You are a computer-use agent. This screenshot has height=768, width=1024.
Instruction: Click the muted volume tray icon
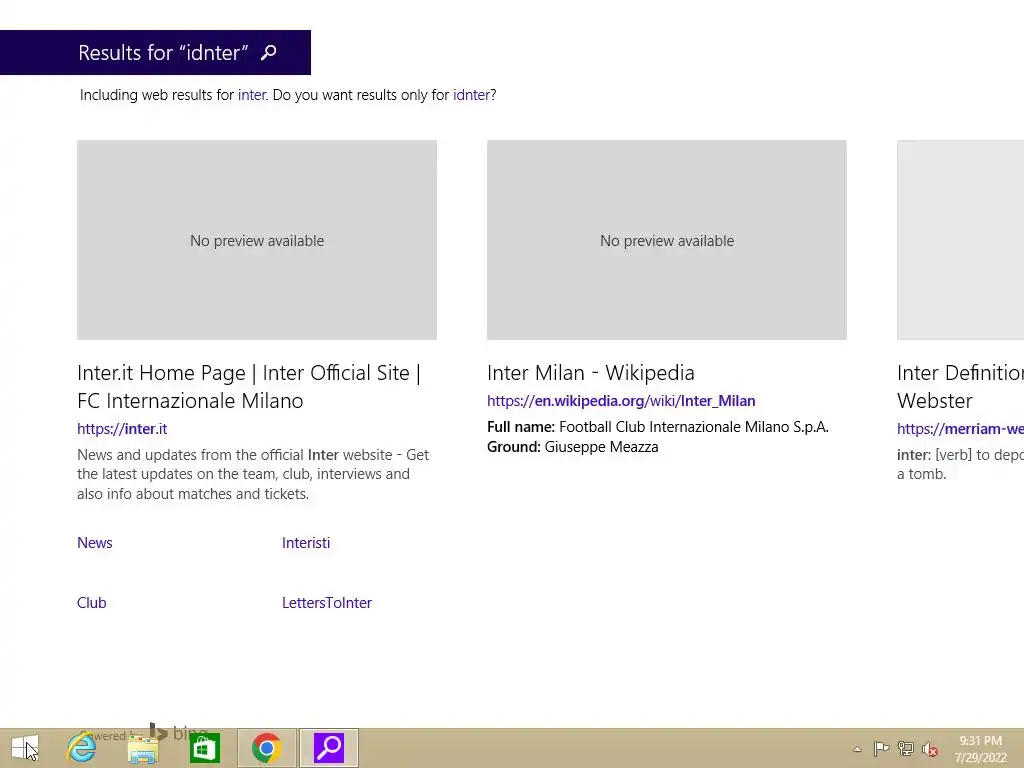pos(930,749)
